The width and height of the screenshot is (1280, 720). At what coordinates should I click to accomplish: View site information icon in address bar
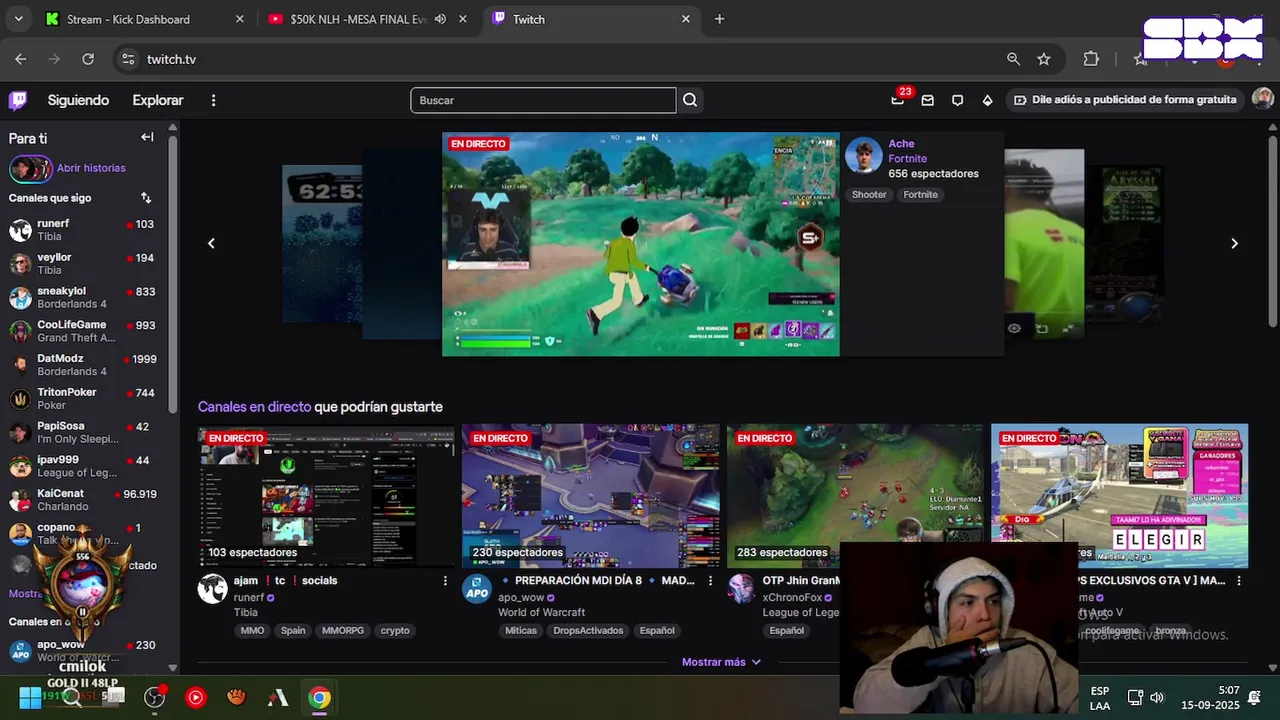click(x=128, y=59)
